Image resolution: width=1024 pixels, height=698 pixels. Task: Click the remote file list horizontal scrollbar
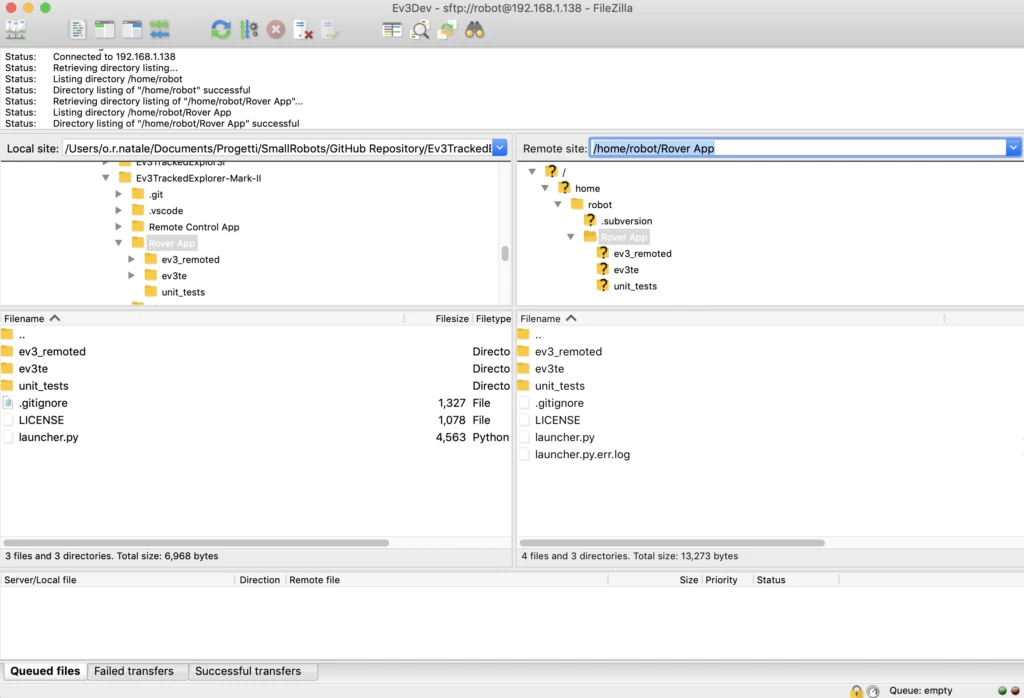(672, 543)
